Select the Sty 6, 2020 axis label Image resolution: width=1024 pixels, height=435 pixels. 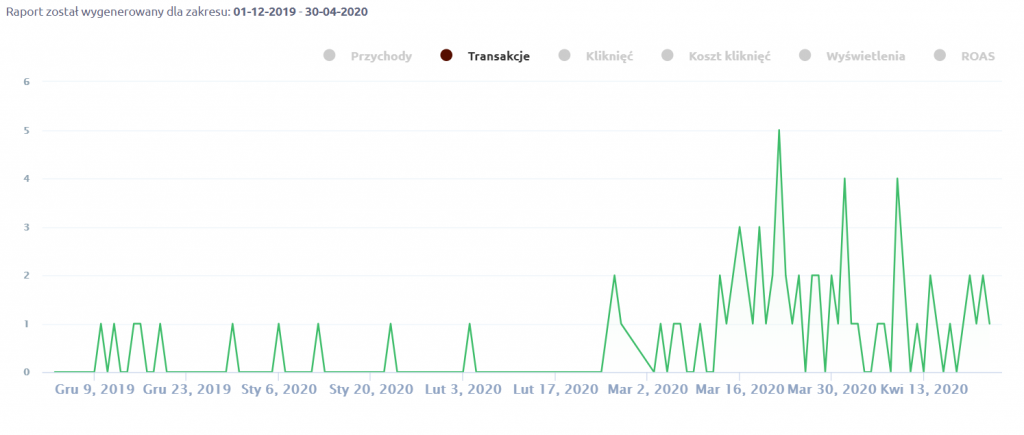point(278,391)
